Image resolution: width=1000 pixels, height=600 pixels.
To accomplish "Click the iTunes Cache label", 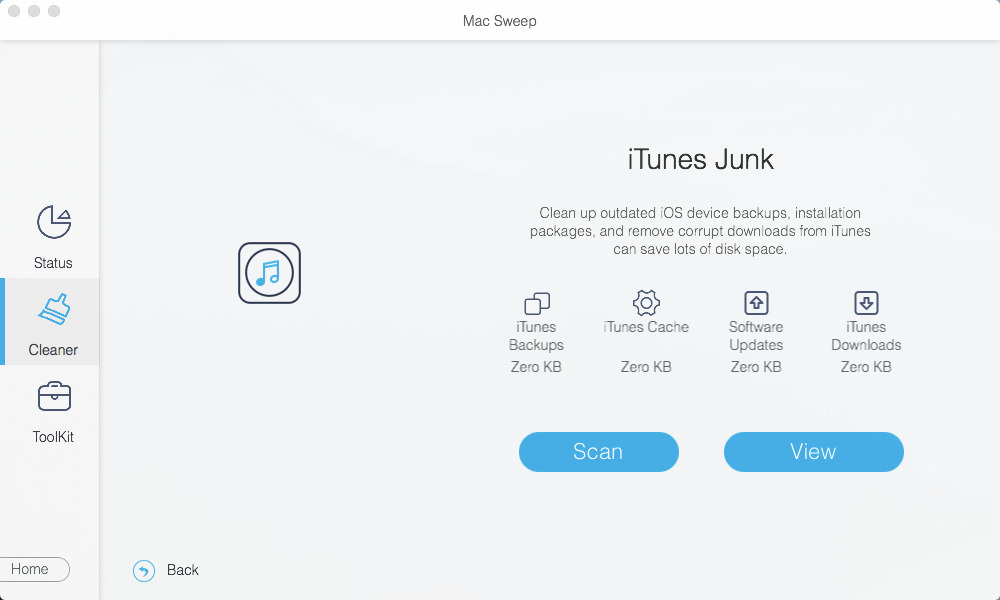I will (646, 327).
